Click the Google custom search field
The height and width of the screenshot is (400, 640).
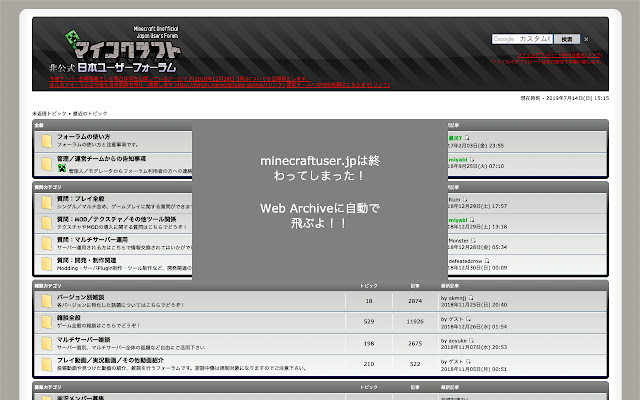pyautogui.click(x=522, y=39)
